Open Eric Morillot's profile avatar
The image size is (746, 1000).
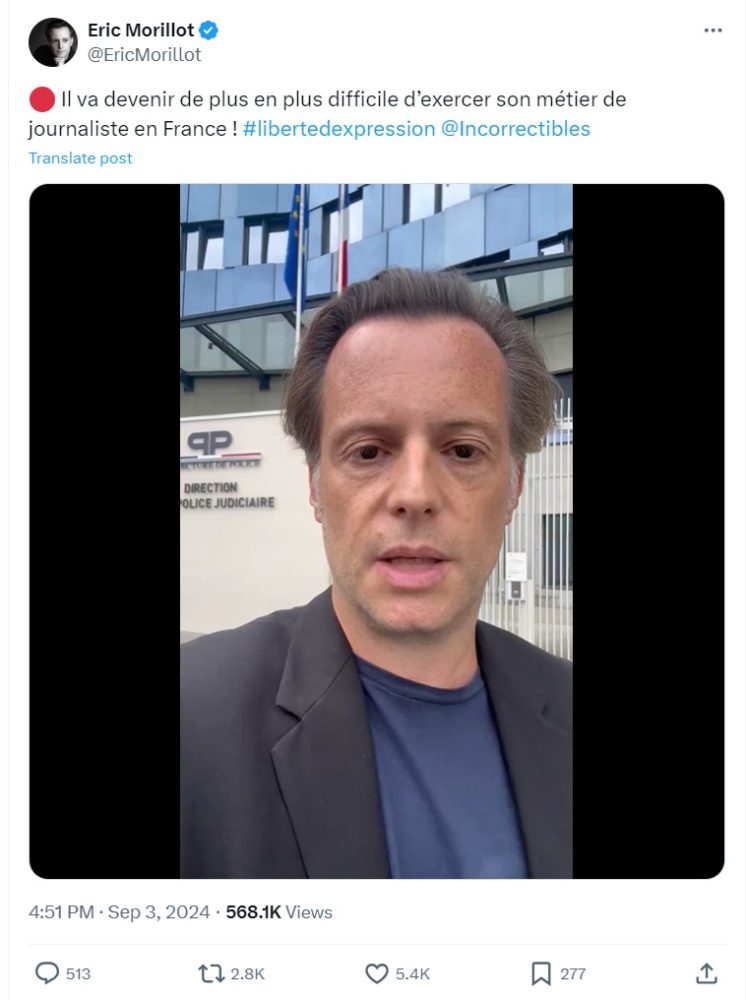[53, 42]
